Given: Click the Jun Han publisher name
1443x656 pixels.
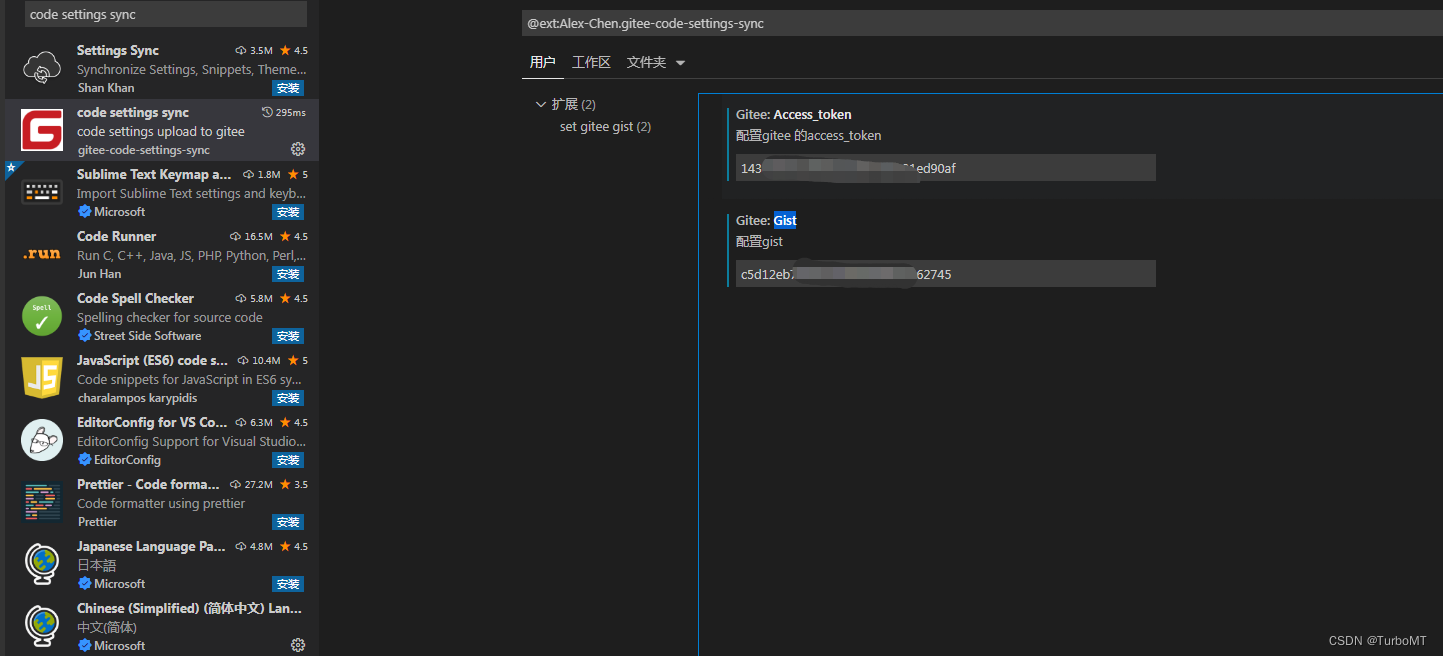Looking at the screenshot, I should point(99,274).
